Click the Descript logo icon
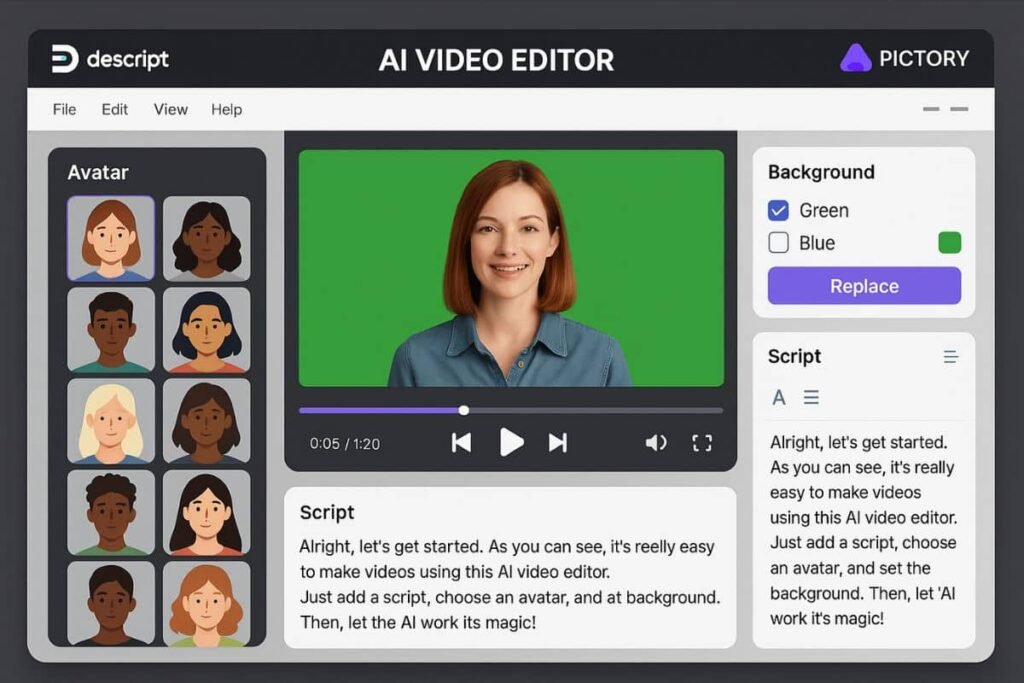Viewport: 1024px width, 683px height. tap(65, 59)
